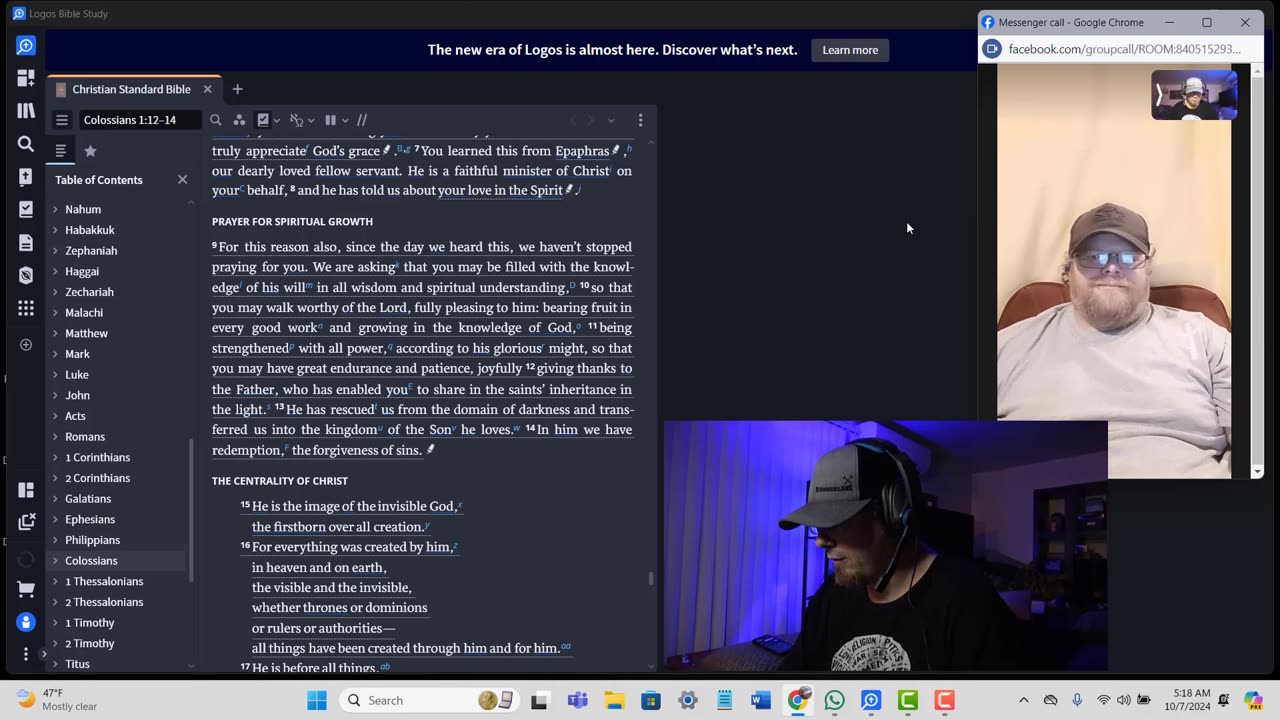Select Nahum in the table of contents
The width and height of the screenshot is (1280, 720).
83,209
